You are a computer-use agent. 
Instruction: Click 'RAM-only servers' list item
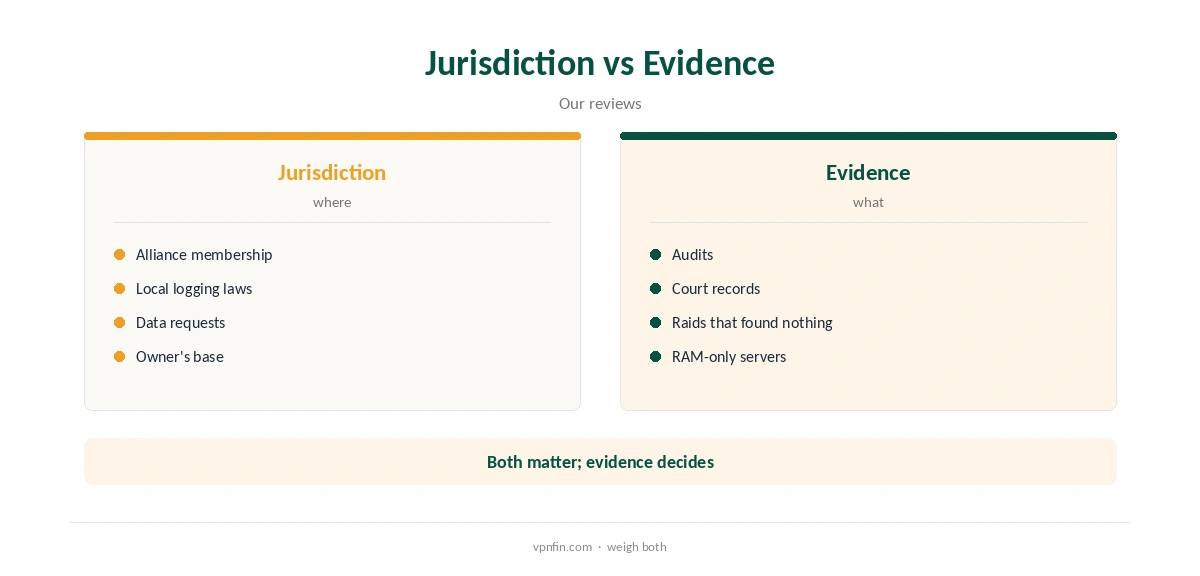point(729,357)
